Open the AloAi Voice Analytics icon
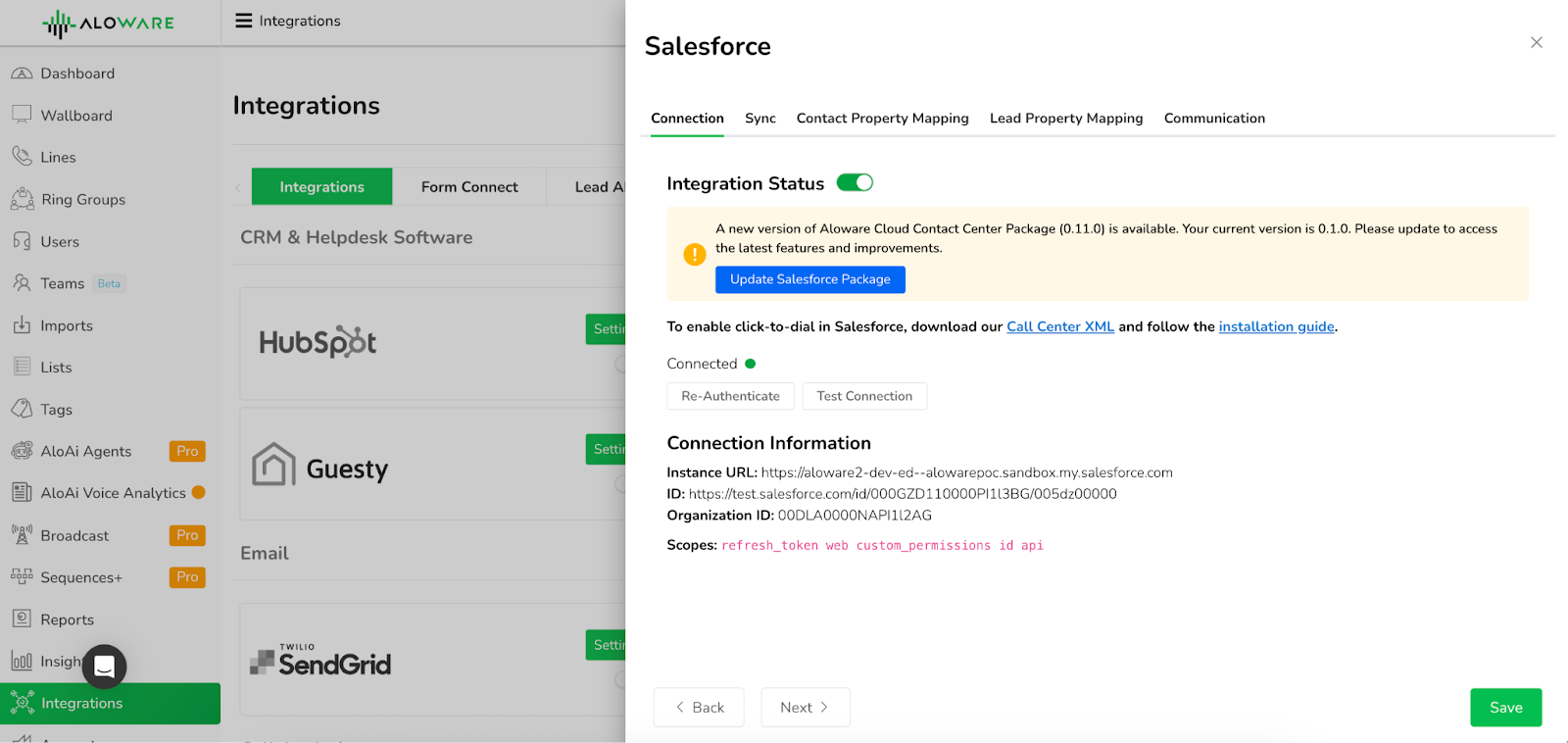1568x743 pixels. [22, 493]
